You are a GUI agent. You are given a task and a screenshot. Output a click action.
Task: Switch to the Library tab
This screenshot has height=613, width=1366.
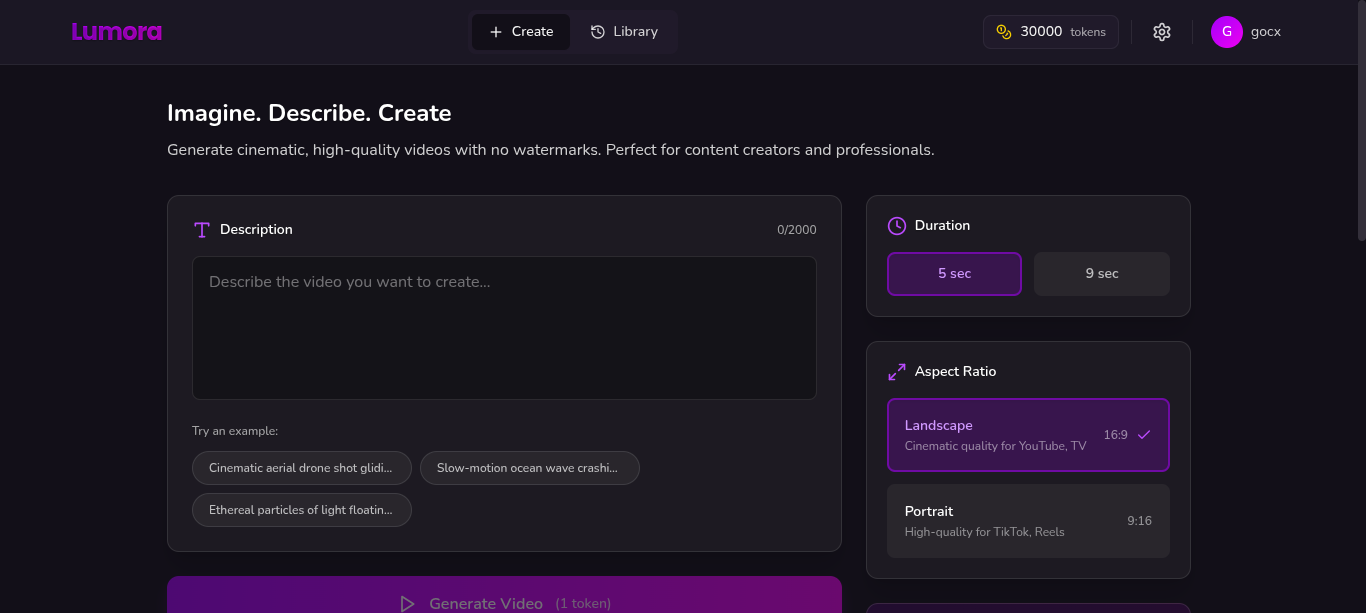(x=624, y=31)
